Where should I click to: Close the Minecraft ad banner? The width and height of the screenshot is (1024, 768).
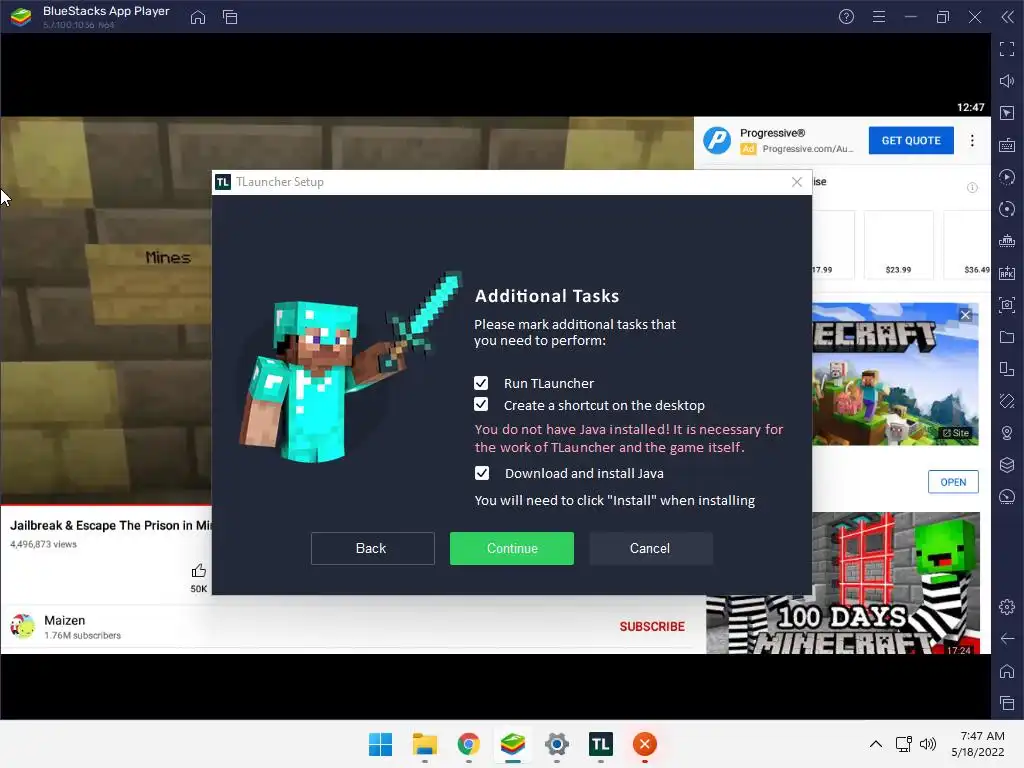click(965, 315)
